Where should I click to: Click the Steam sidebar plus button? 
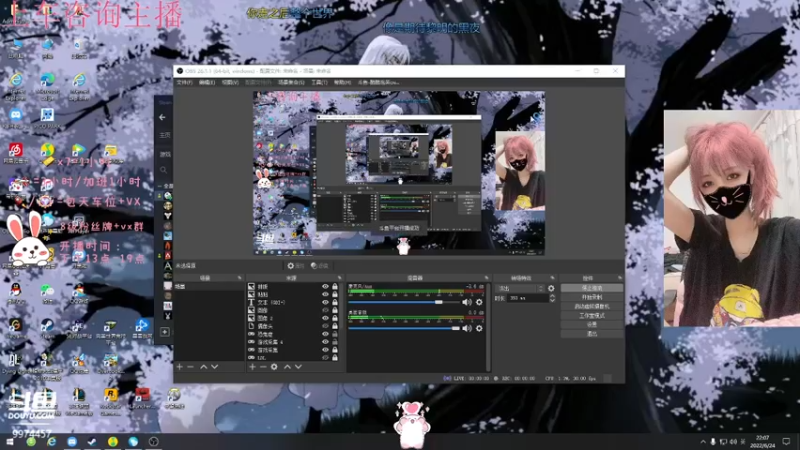tap(165, 332)
